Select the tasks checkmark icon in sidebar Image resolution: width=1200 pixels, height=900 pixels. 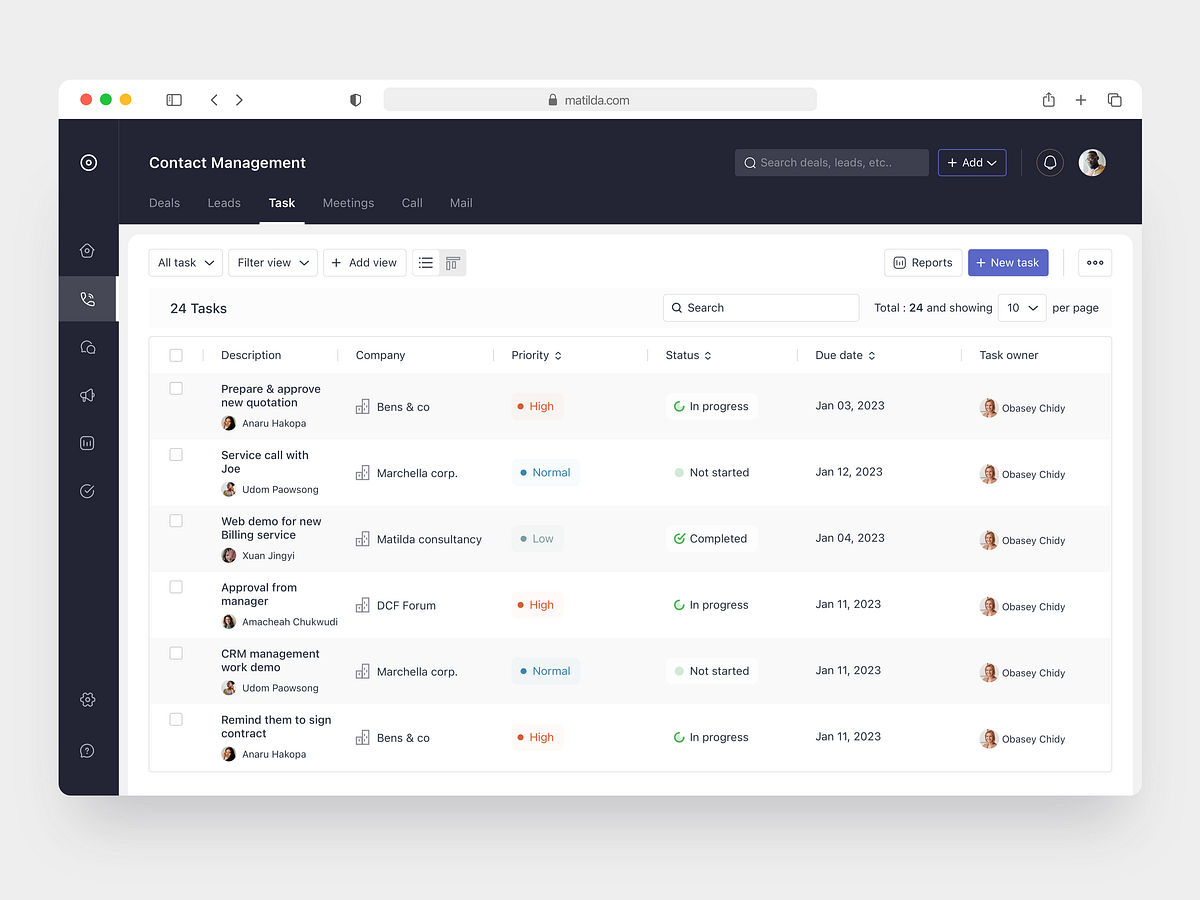[87, 491]
